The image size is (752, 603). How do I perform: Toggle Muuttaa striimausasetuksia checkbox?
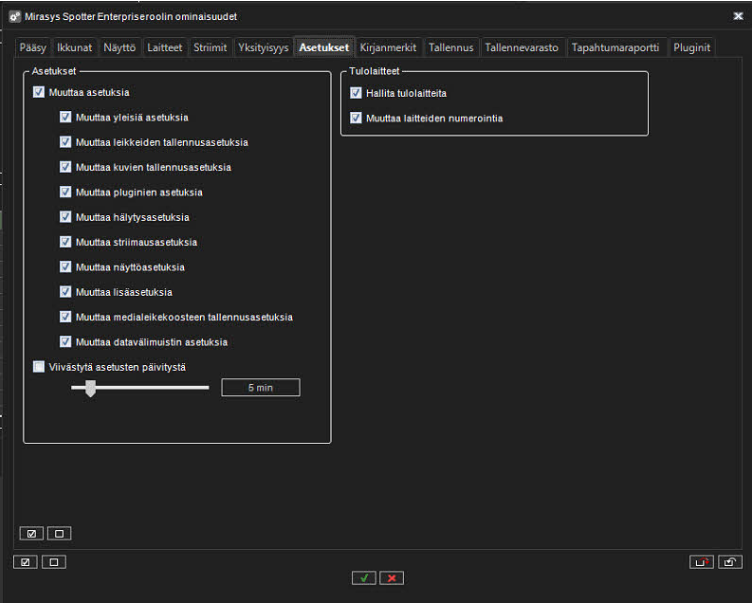tap(66, 242)
